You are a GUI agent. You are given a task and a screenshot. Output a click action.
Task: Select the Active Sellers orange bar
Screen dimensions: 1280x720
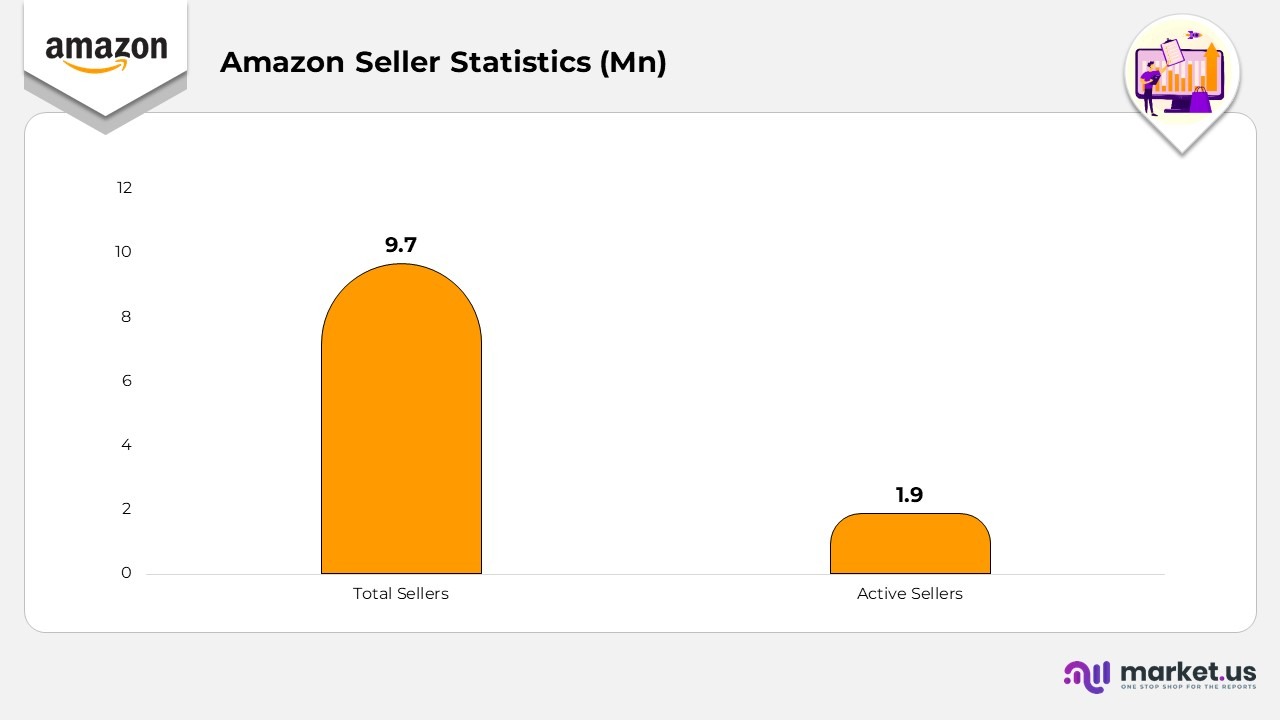coord(910,544)
